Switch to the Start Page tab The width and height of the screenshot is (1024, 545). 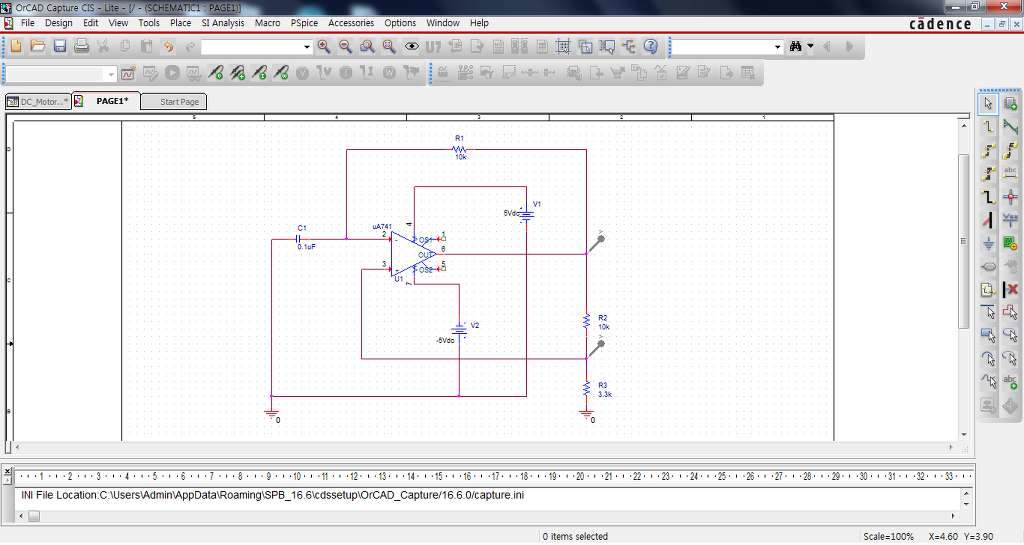[180, 102]
